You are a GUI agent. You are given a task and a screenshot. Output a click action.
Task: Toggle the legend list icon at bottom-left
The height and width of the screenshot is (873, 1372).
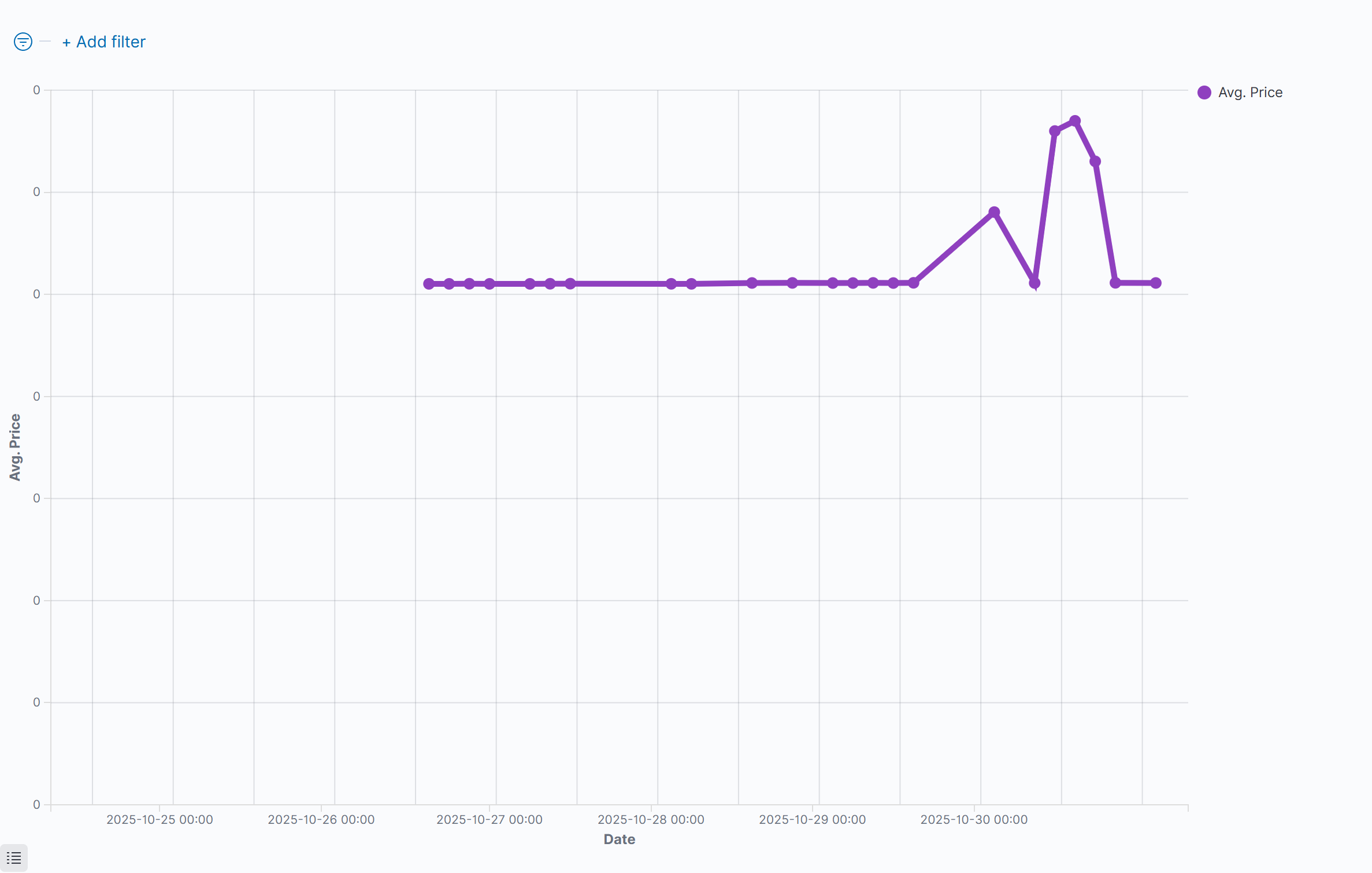14,857
